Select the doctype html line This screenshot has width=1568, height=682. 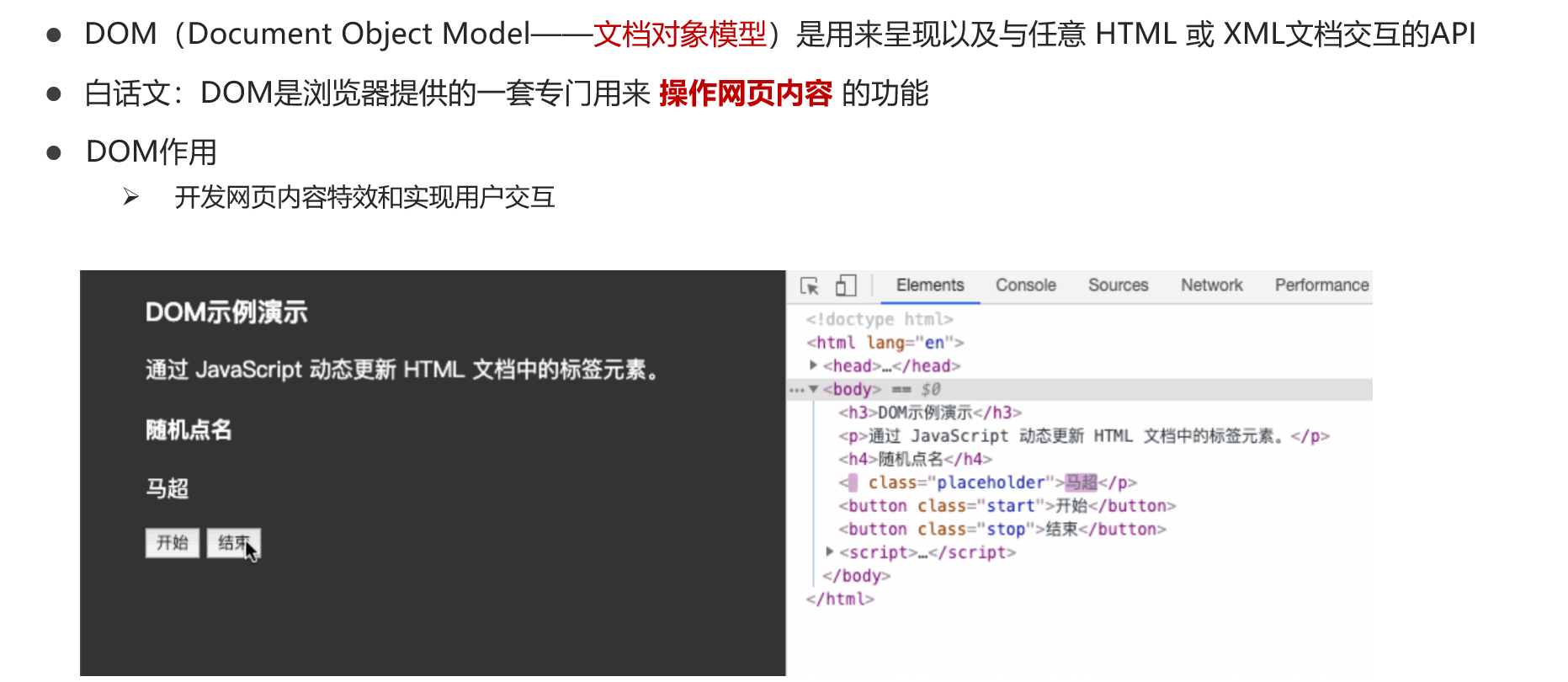point(879,319)
